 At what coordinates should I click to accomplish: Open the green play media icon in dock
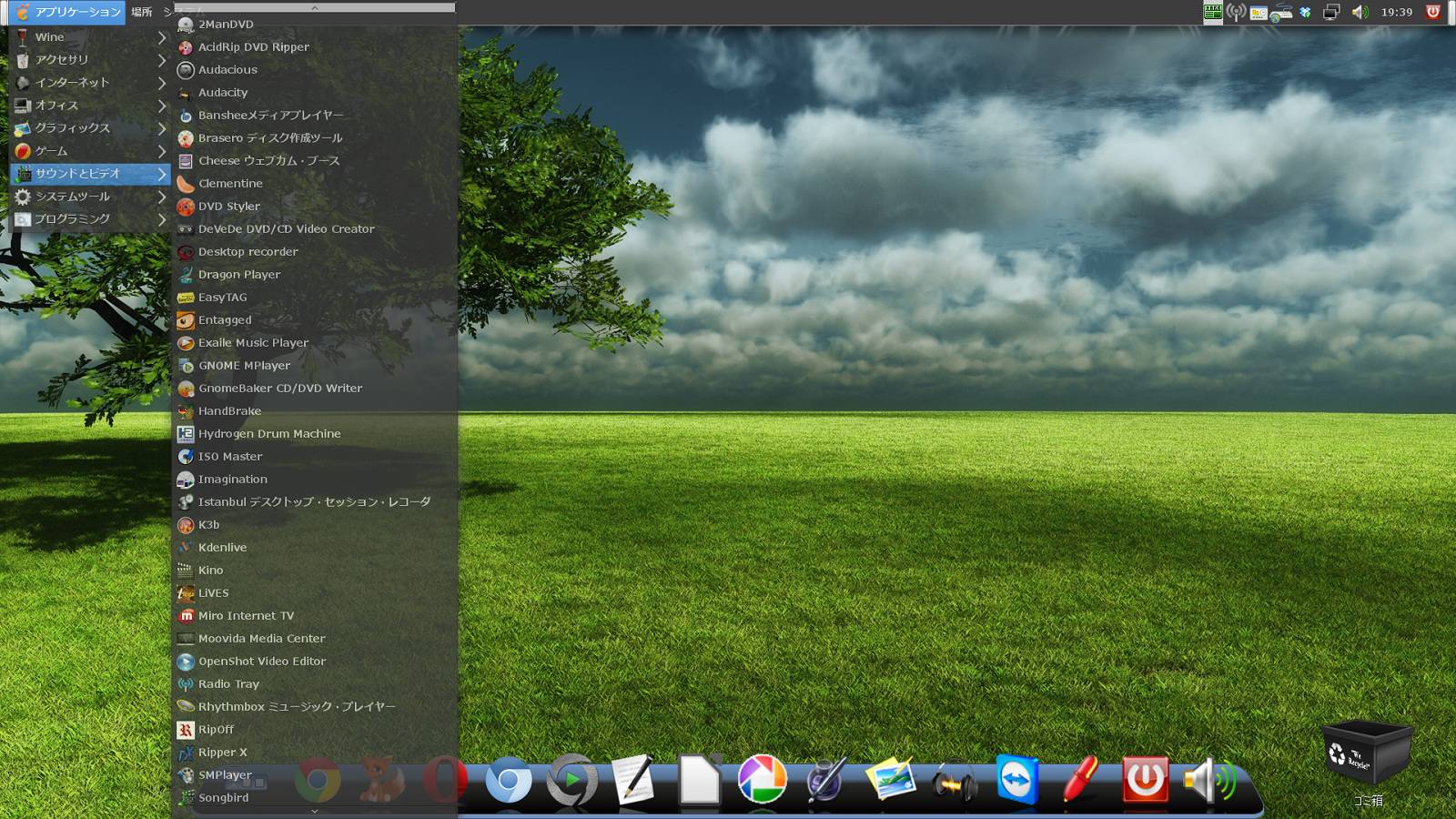tap(571, 780)
